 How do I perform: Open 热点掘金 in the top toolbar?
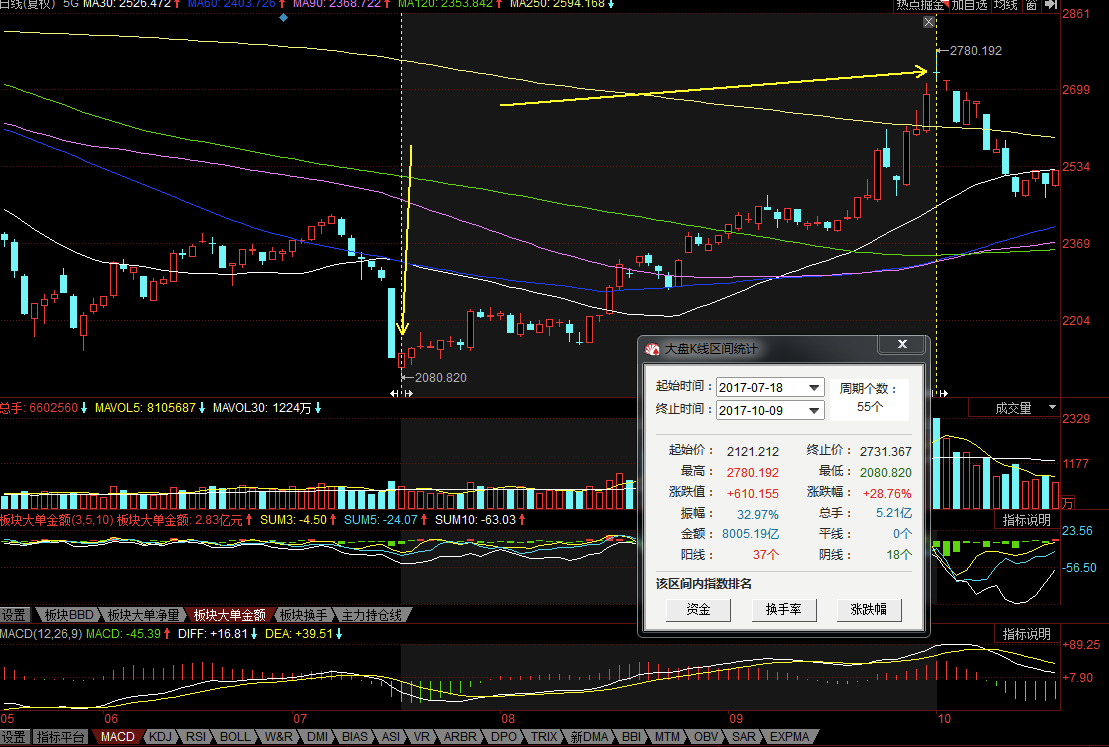(919, 5)
